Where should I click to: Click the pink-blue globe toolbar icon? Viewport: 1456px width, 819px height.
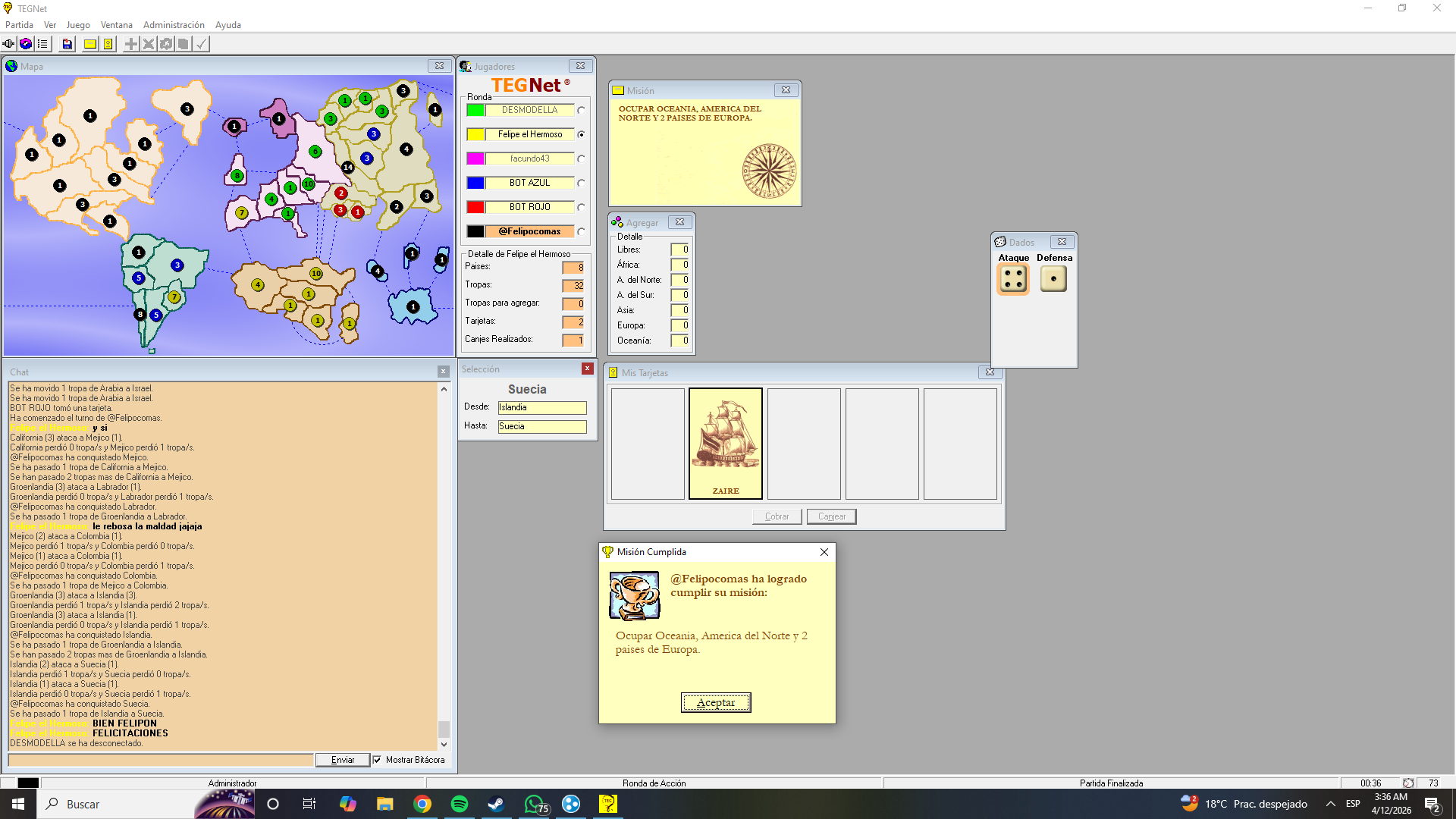pyautogui.click(x=26, y=44)
